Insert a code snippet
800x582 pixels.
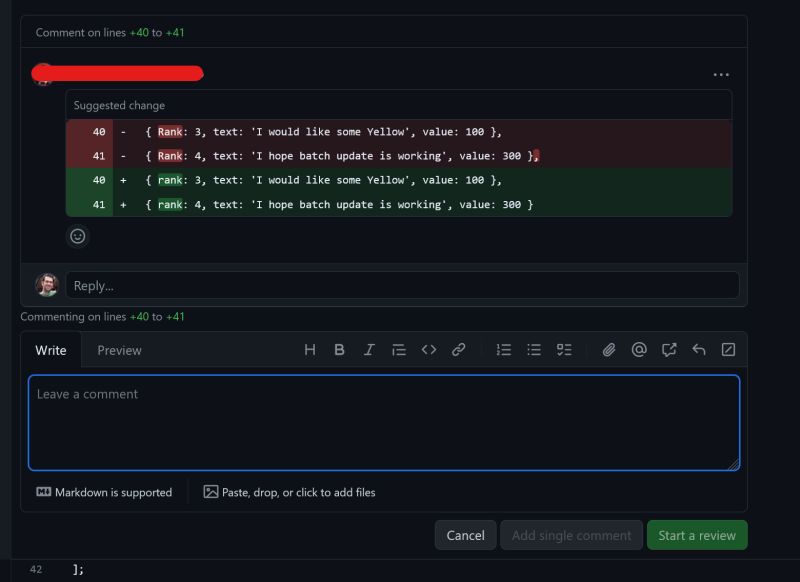coord(429,349)
